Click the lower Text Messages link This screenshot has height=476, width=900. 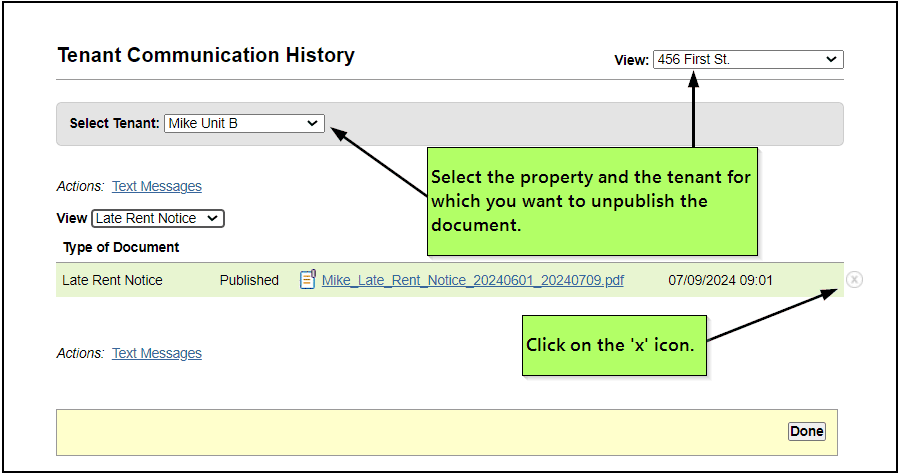coord(156,353)
